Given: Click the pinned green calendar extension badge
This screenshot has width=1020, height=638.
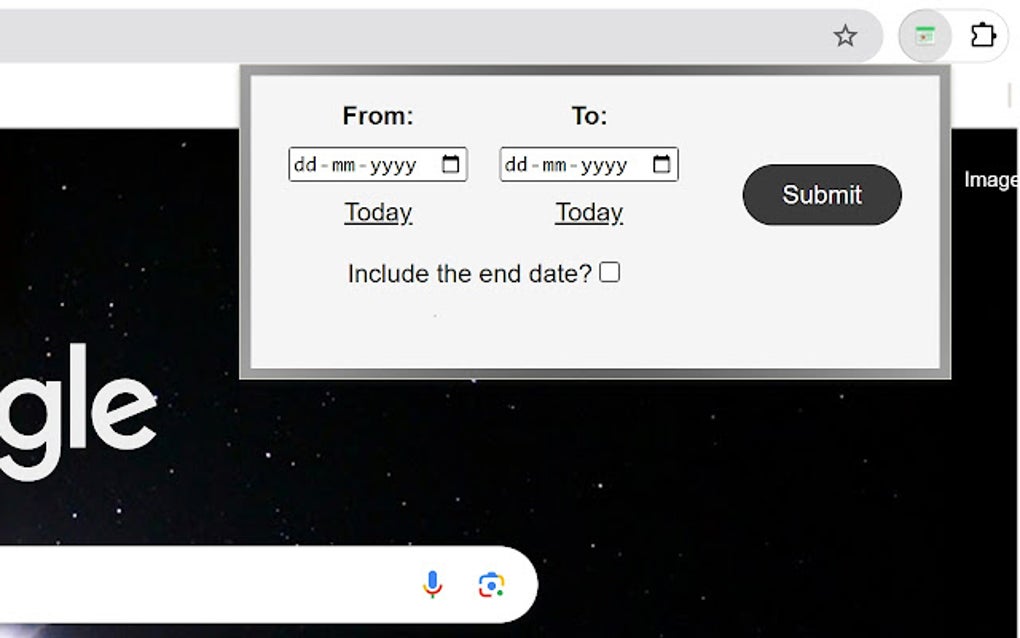Looking at the screenshot, I should point(922,35).
